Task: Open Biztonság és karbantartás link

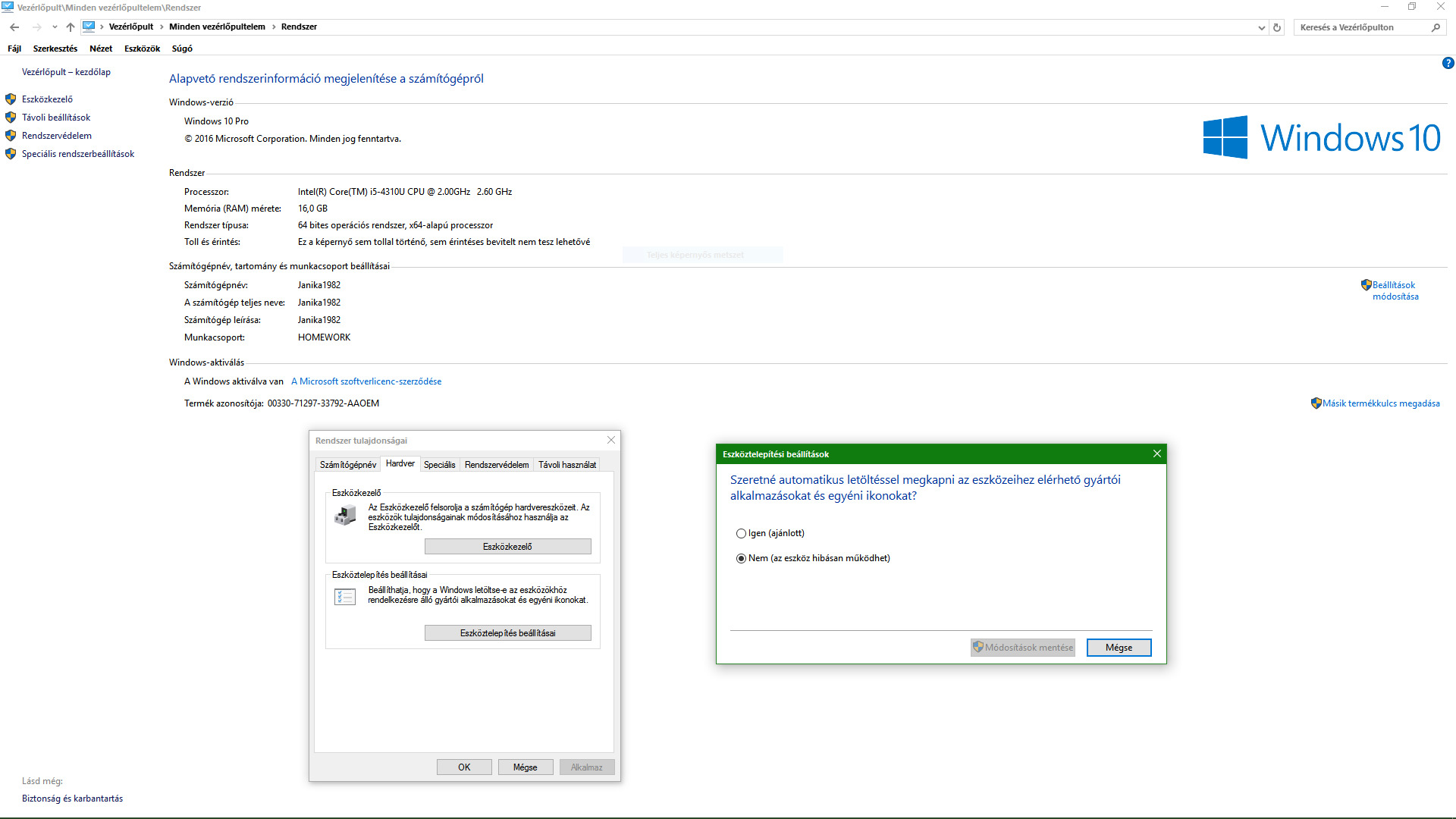Action: point(72,799)
